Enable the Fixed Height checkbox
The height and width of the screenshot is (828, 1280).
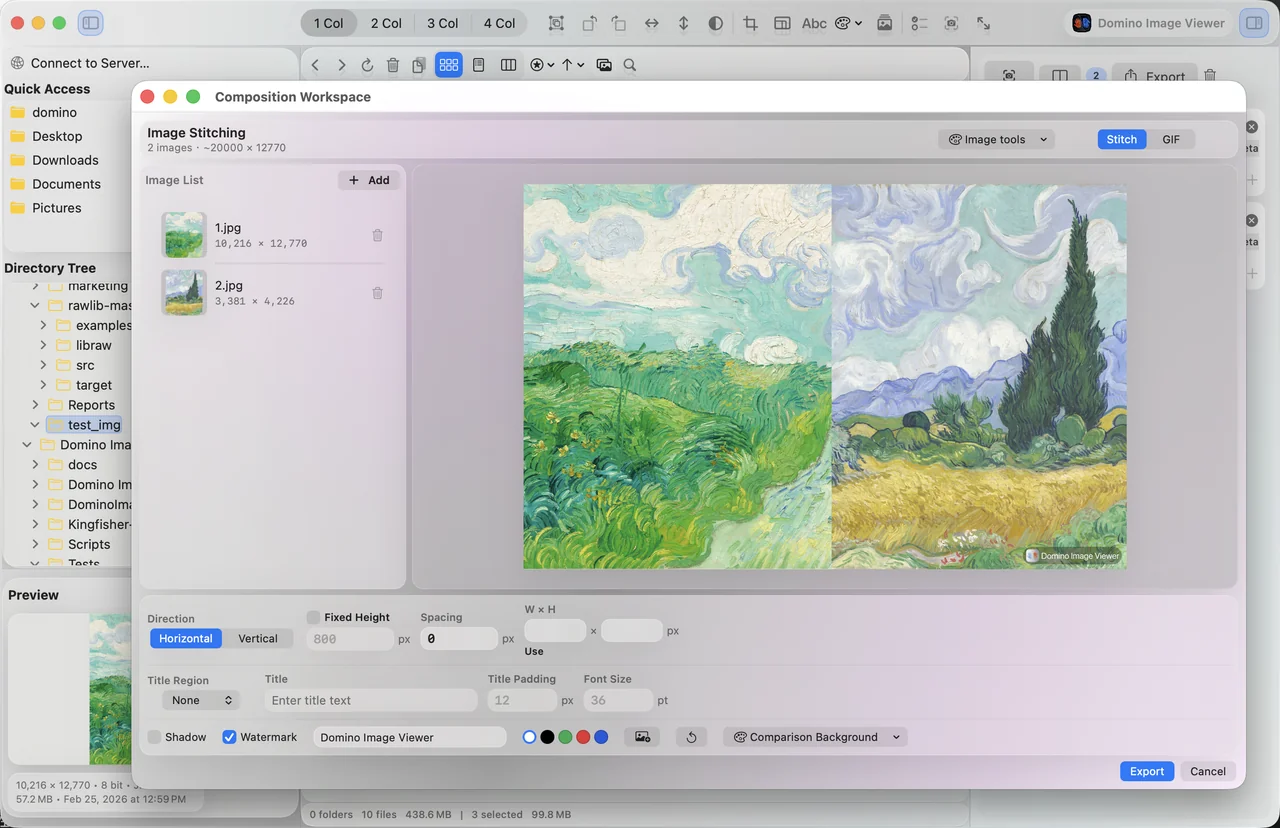pyautogui.click(x=313, y=618)
